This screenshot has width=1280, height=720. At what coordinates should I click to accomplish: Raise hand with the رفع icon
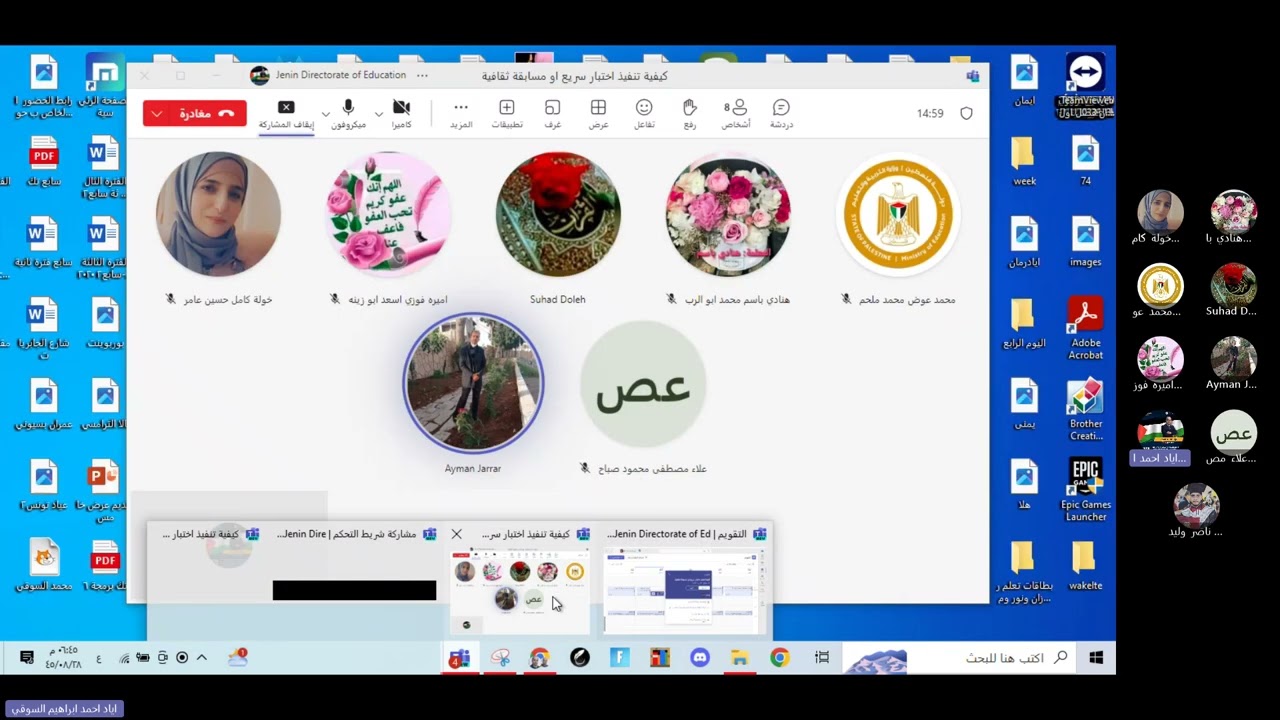[x=690, y=114]
